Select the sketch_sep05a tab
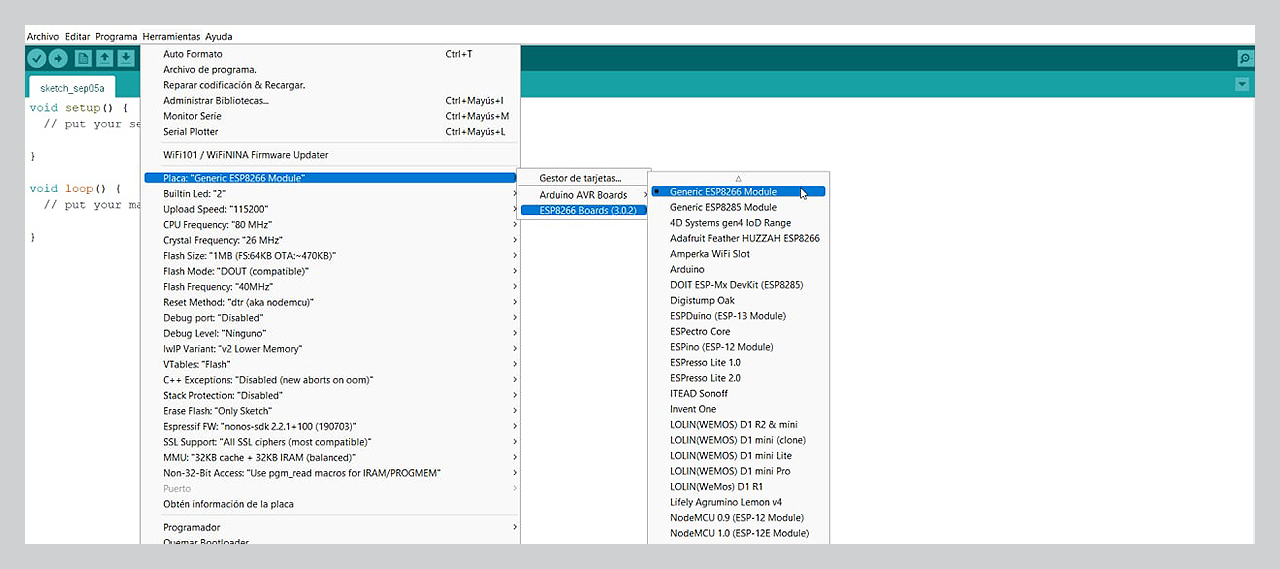 [x=72, y=88]
